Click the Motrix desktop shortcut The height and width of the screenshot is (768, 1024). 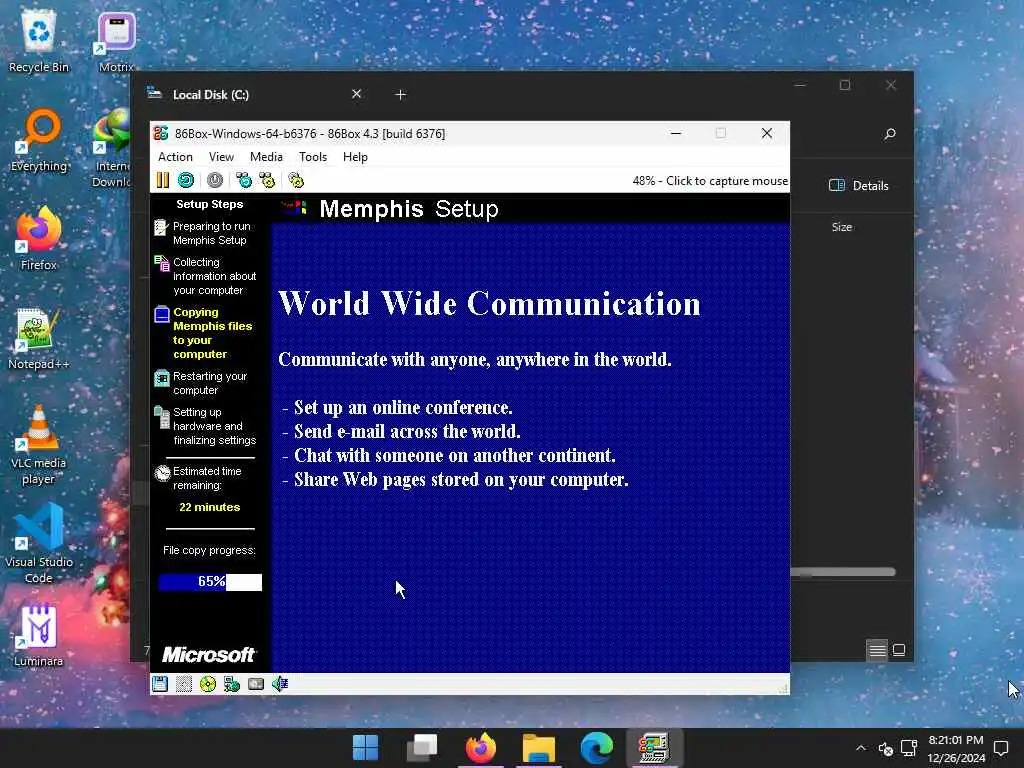pyautogui.click(x=116, y=42)
